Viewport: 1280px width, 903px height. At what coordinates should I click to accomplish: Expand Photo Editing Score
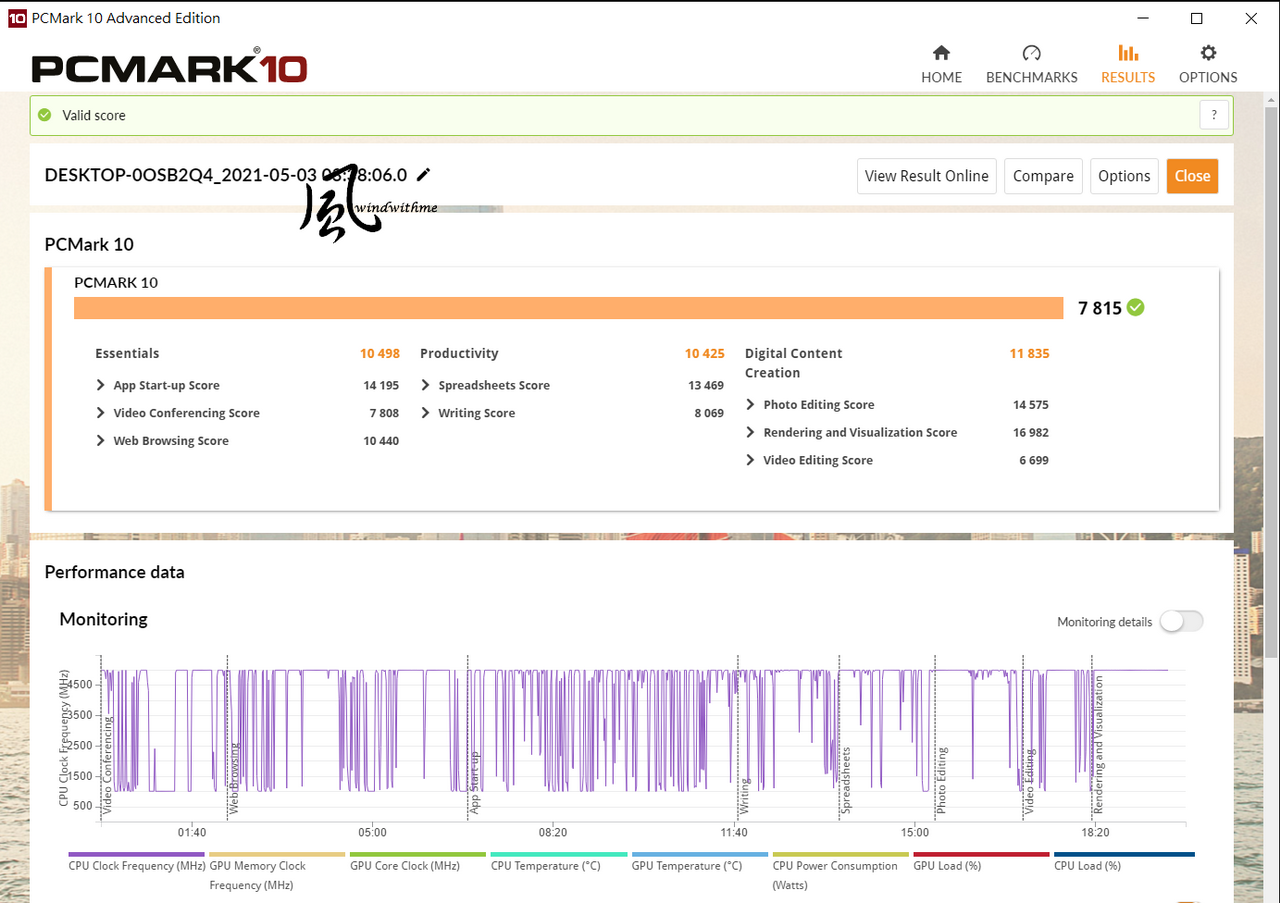(751, 405)
